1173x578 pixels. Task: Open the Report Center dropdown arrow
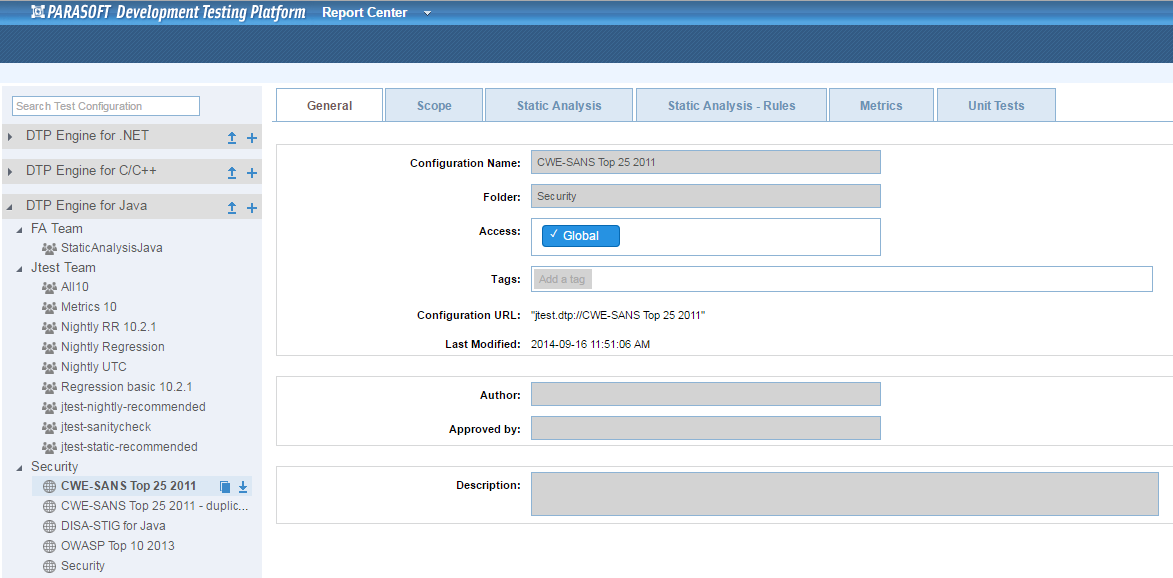(x=427, y=13)
